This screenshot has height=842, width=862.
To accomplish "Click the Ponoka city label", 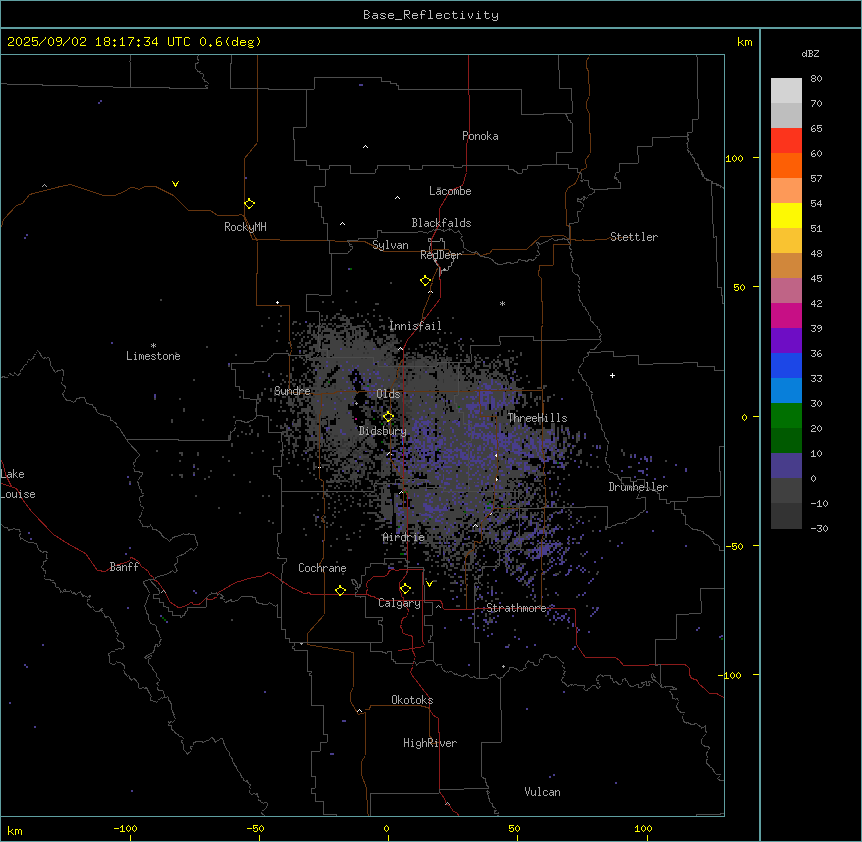I will pyautogui.click(x=480, y=136).
